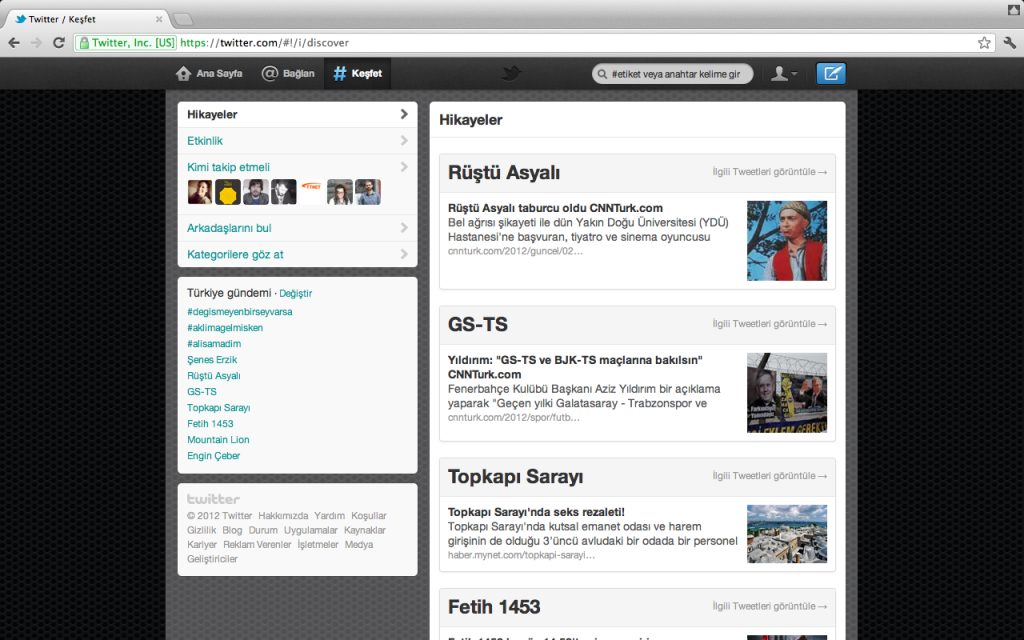Click the twitter wordmark in footer

click(x=211, y=498)
